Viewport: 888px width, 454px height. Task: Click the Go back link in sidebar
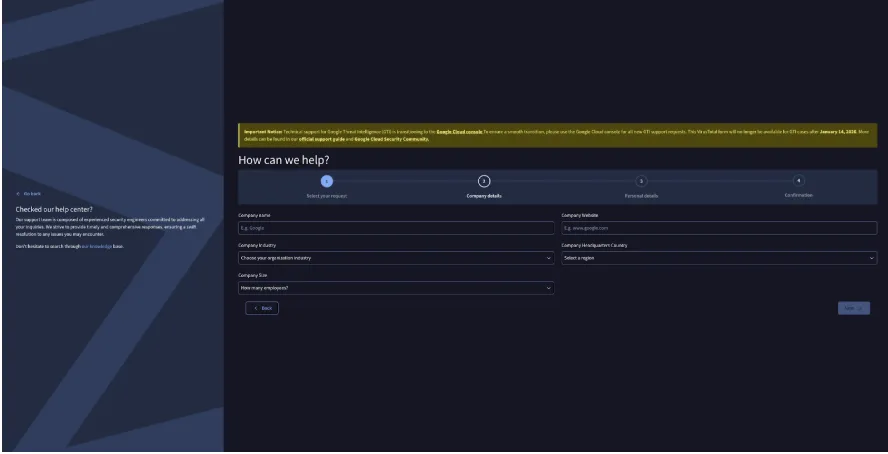coord(29,194)
